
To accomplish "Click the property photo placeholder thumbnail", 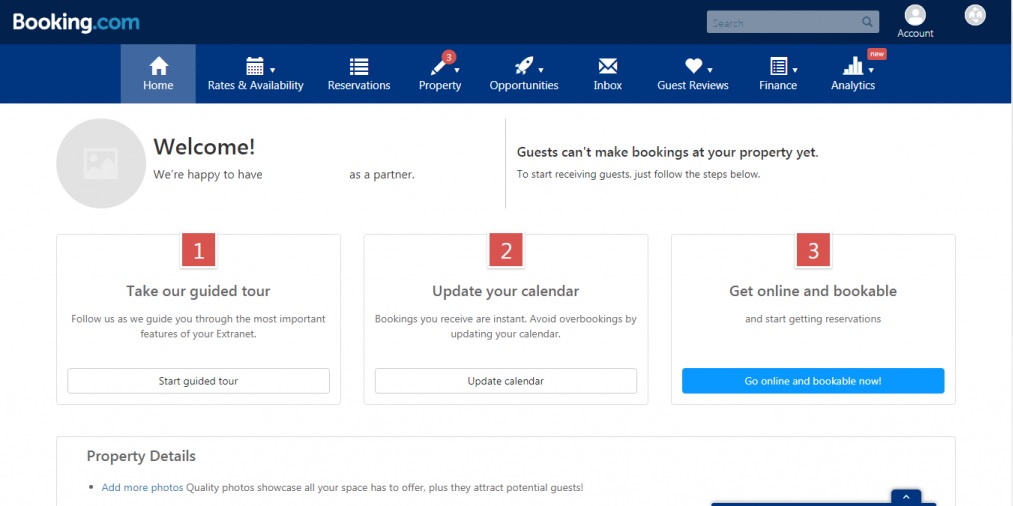I will point(101,163).
